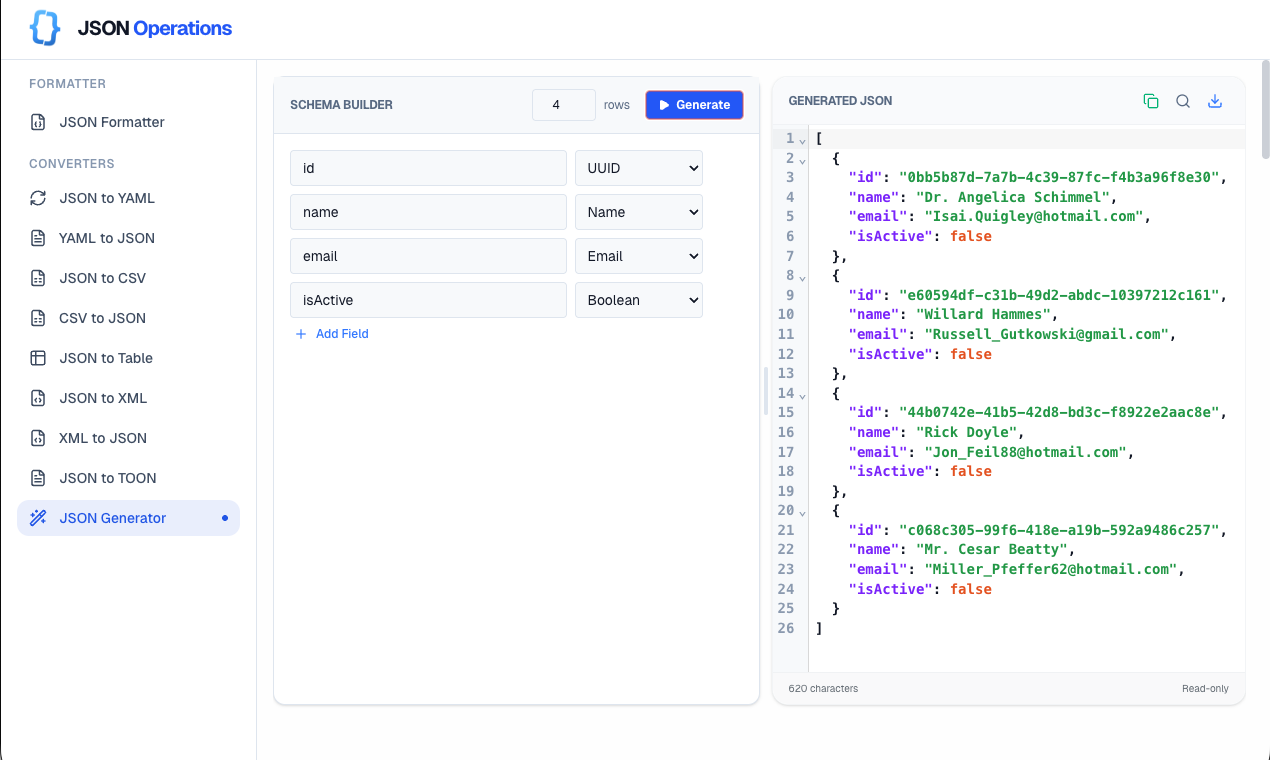Open JSON to YAML converter
Viewport: 1270px width, 760px height.
click(107, 198)
